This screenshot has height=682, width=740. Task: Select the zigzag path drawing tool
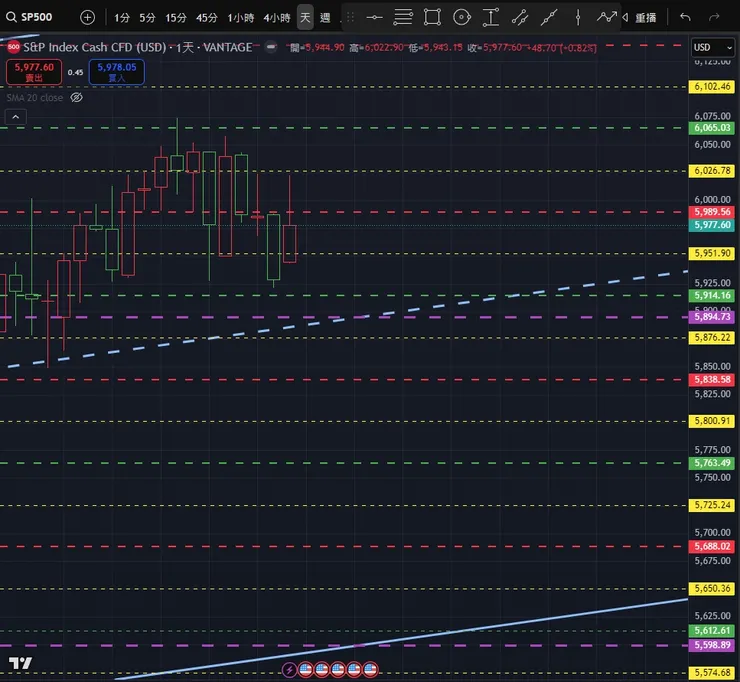click(606, 17)
